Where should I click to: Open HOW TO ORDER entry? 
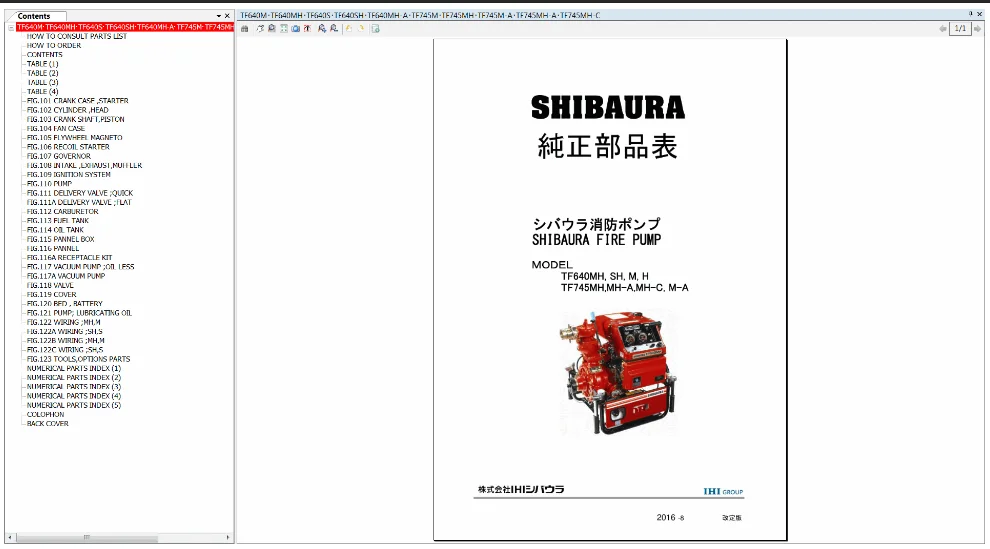(x=54, y=45)
